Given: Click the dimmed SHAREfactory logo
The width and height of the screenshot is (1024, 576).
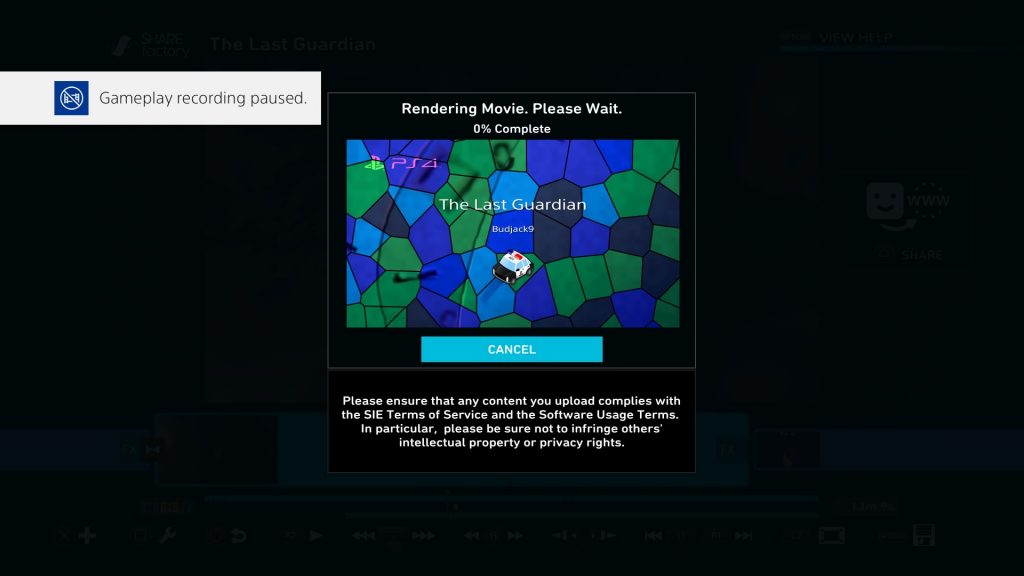Looking at the screenshot, I should 152,45.
